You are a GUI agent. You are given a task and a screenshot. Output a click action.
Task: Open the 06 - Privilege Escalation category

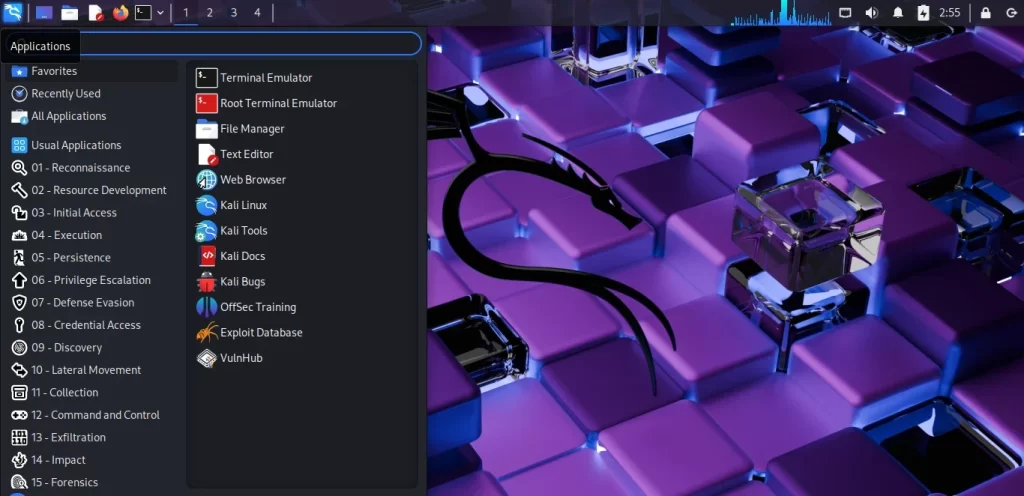(92, 280)
